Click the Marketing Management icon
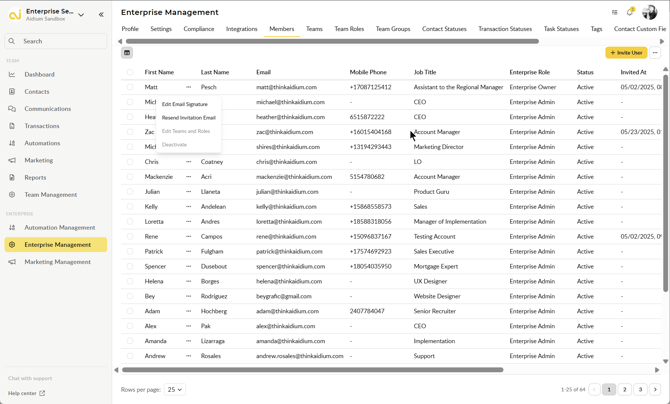670x404 pixels. point(12,262)
